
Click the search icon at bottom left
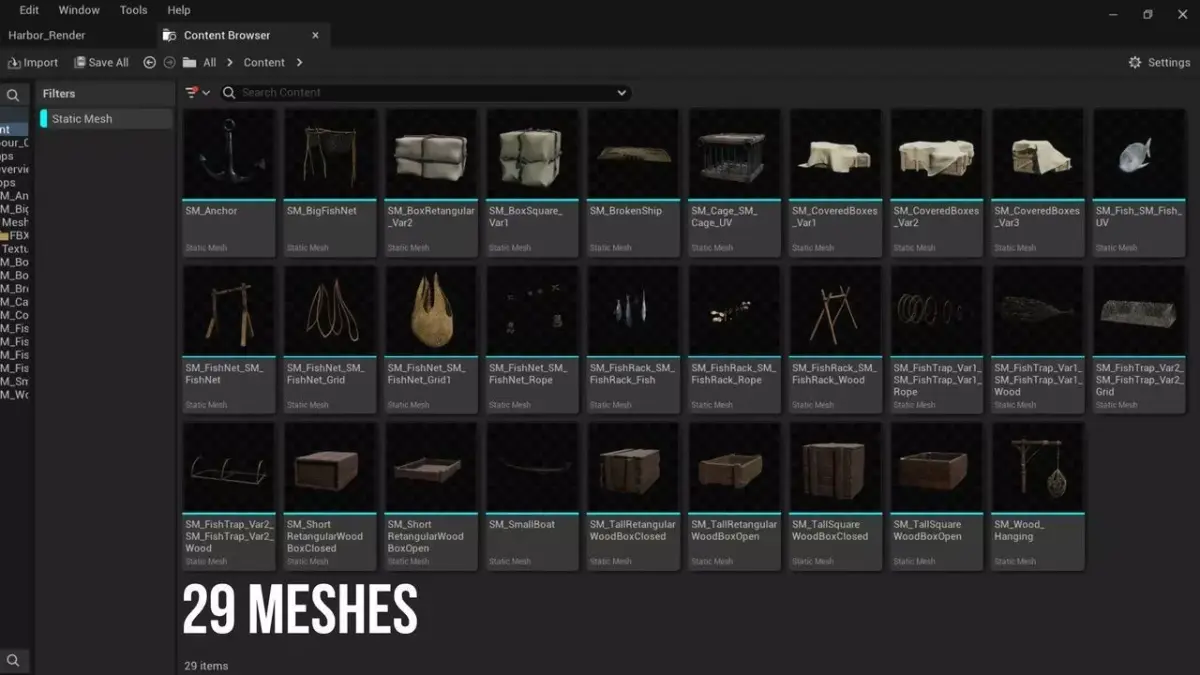coord(13,660)
